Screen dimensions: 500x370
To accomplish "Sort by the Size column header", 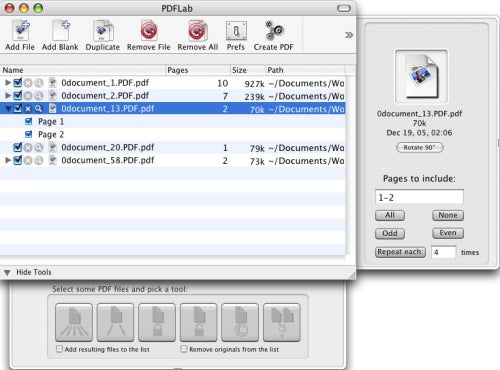I will [x=248, y=70].
